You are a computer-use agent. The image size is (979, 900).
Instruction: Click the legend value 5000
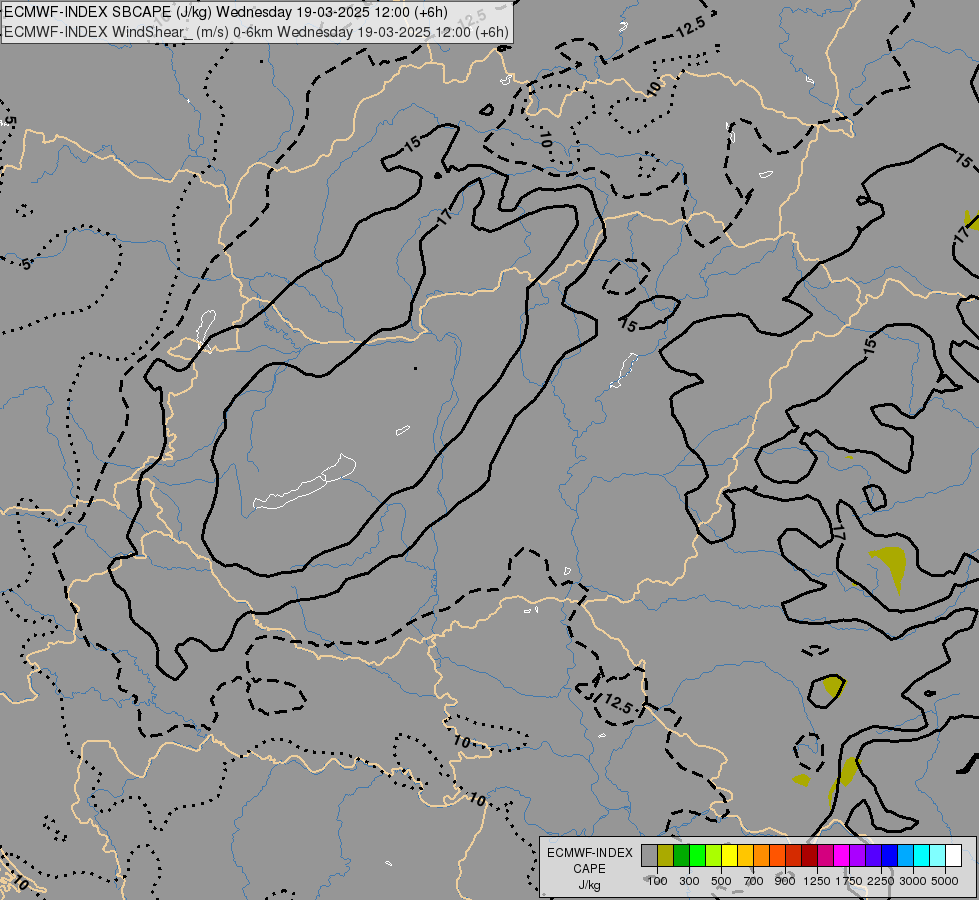coord(945,881)
